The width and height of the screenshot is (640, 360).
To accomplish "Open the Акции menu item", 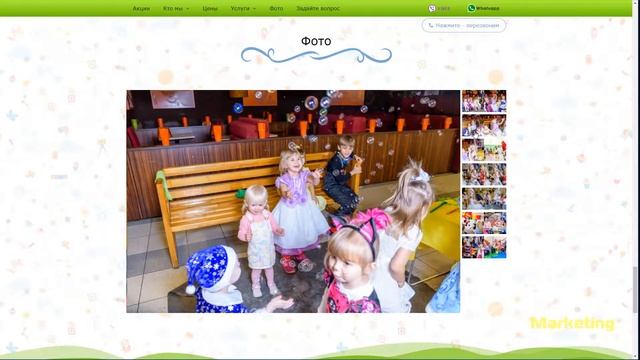I will (141, 9).
